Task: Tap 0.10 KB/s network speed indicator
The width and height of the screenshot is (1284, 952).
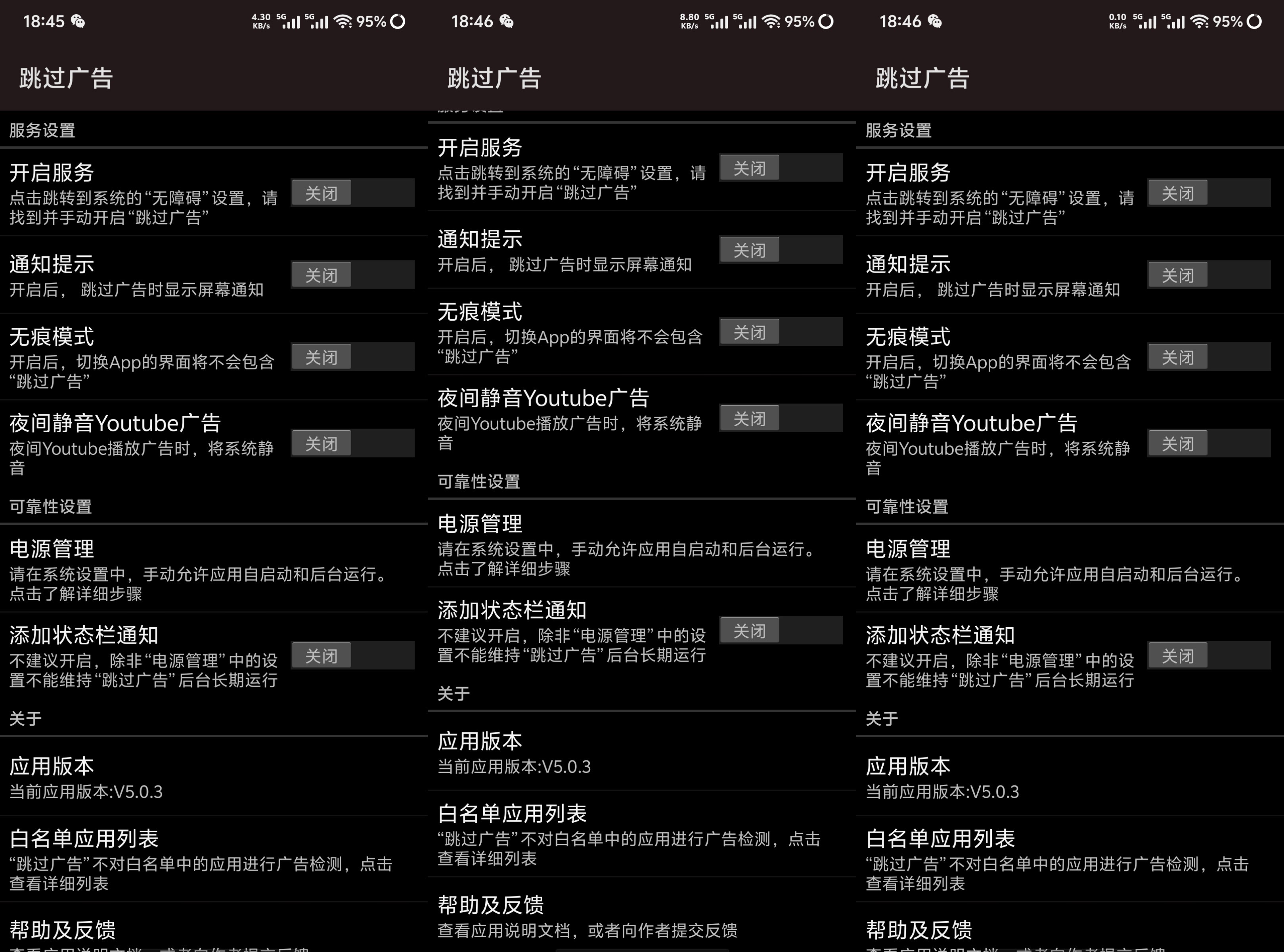Action: (x=1117, y=22)
